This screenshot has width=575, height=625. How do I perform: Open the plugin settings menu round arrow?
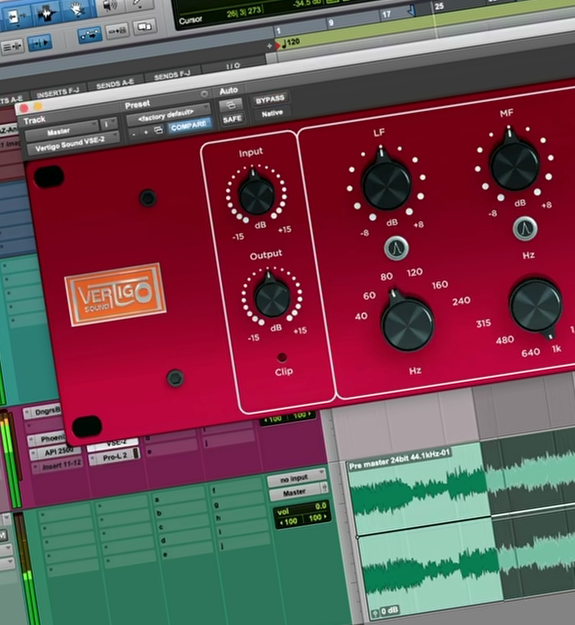coord(204,94)
